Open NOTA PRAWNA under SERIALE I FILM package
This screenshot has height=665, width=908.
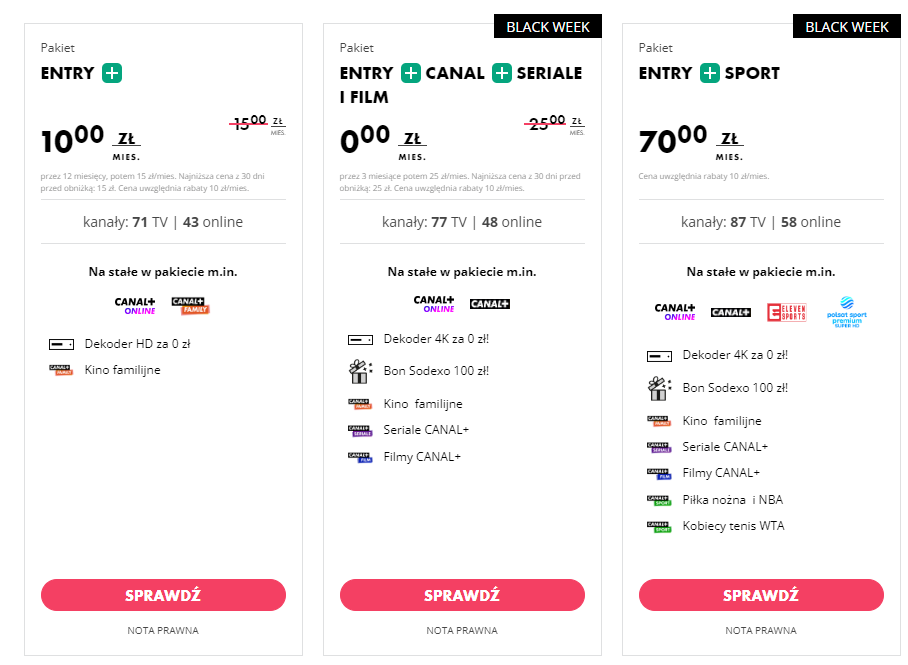click(462, 630)
